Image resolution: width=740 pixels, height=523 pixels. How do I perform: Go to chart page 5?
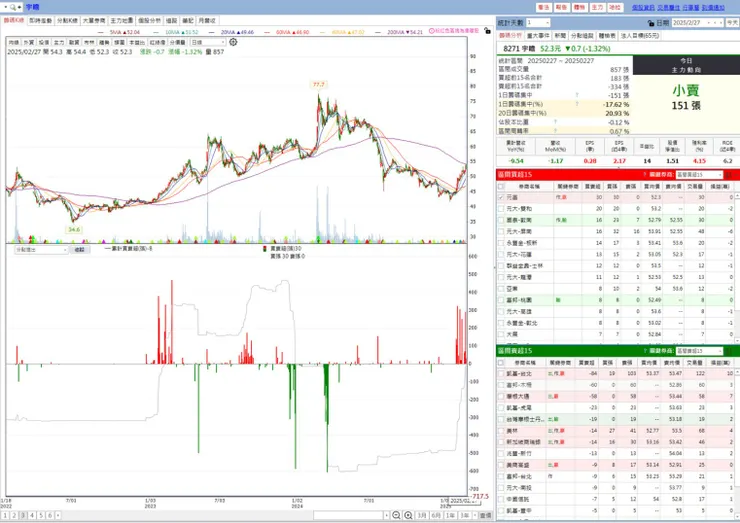(41, 515)
